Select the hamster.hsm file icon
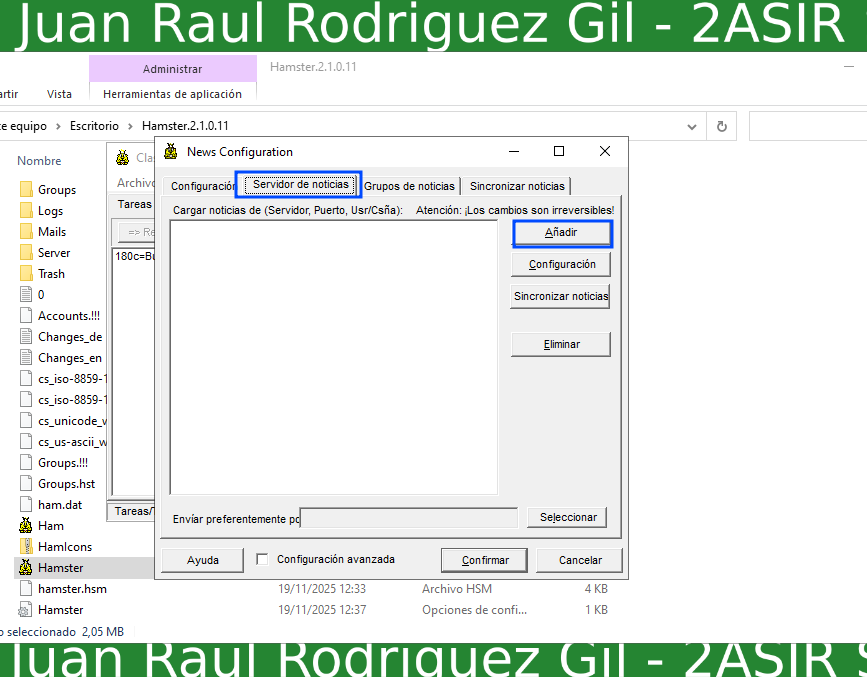Image resolution: width=867 pixels, height=677 pixels. 26,589
